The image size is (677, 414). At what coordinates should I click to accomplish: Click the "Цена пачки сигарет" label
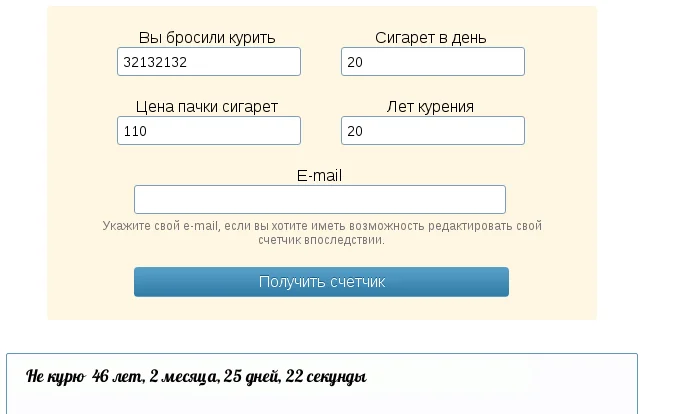[207, 107]
